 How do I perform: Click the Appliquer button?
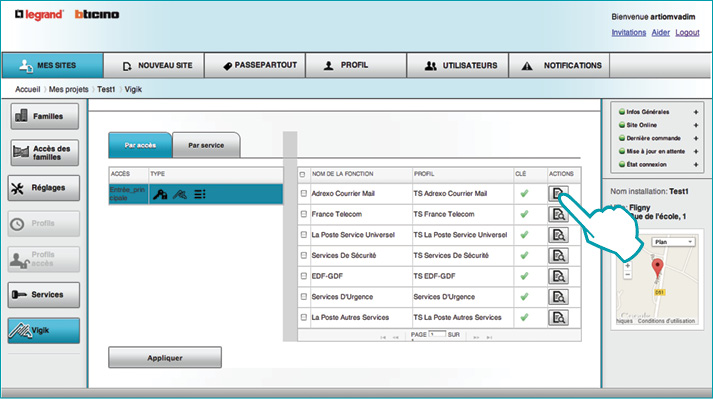point(165,358)
